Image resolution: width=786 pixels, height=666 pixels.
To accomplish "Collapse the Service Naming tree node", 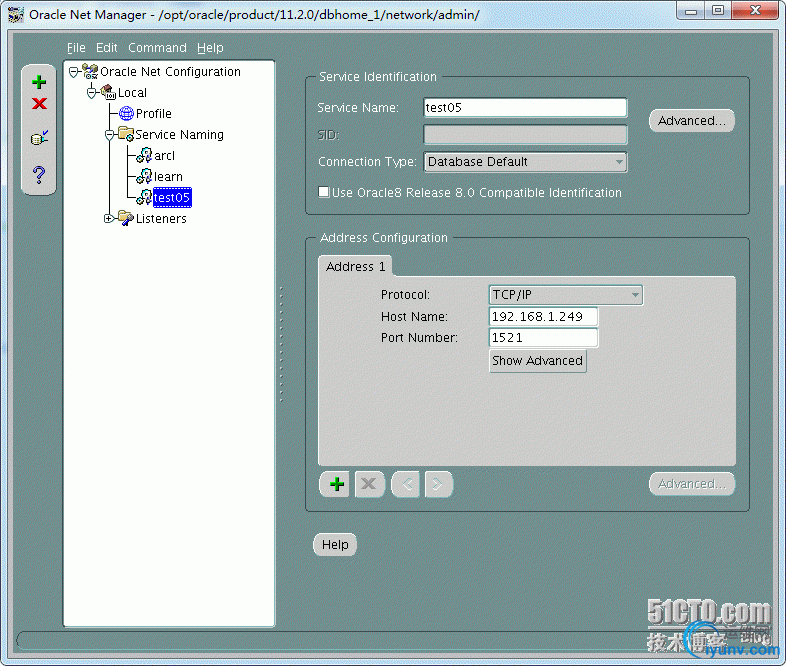I will coord(109,135).
